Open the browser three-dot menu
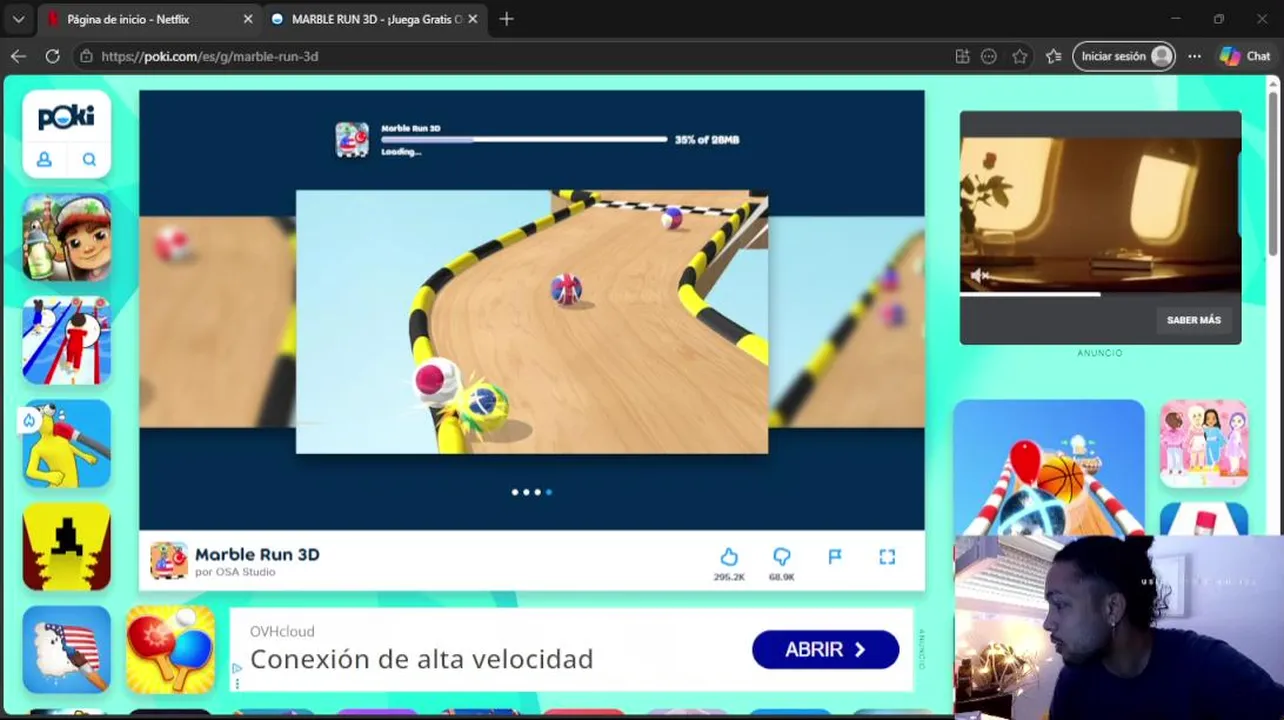The image size is (1284, 720). coord(1194,56)
